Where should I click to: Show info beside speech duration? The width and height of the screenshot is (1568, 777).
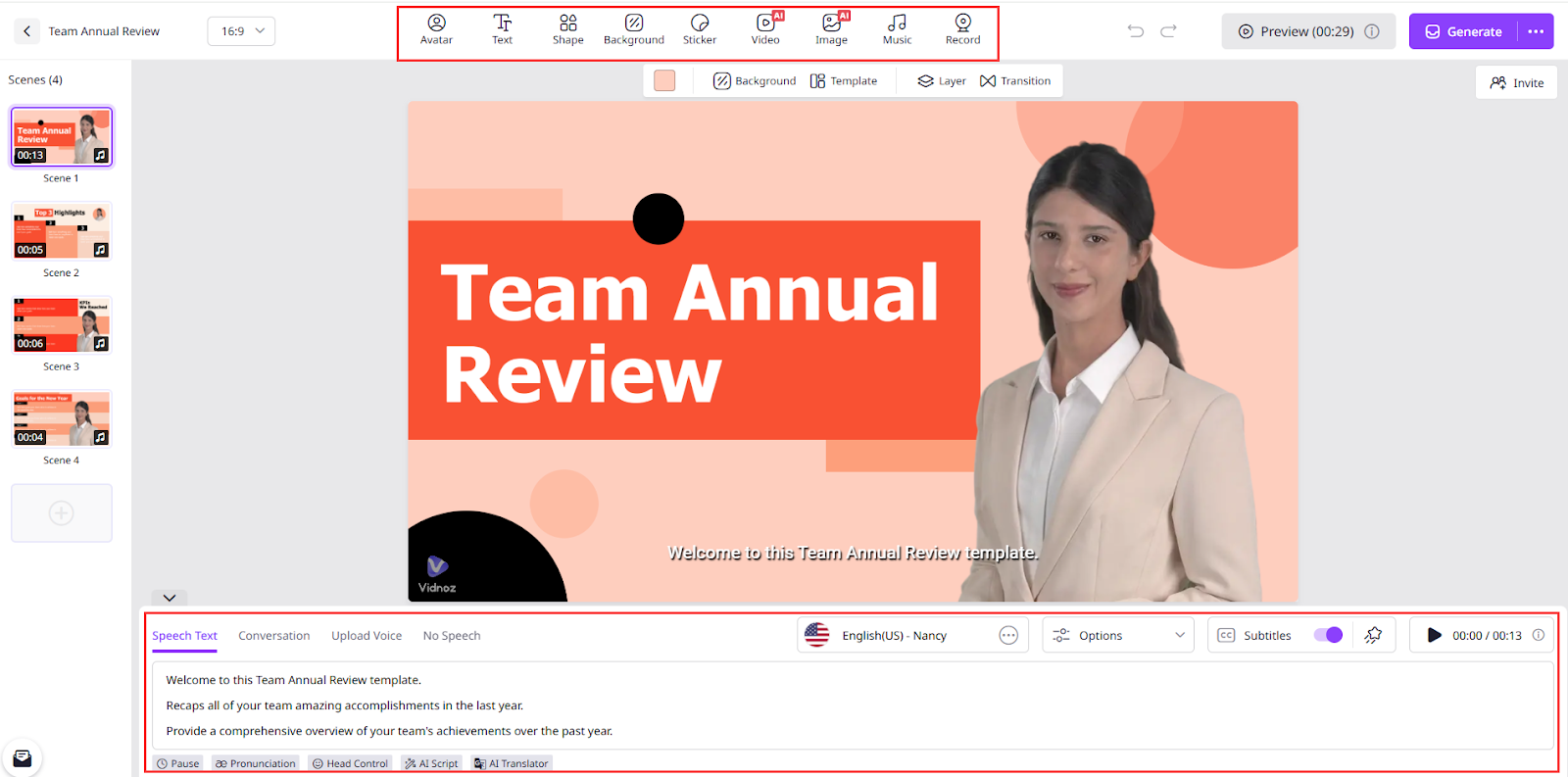click(x=1539, y=635)
